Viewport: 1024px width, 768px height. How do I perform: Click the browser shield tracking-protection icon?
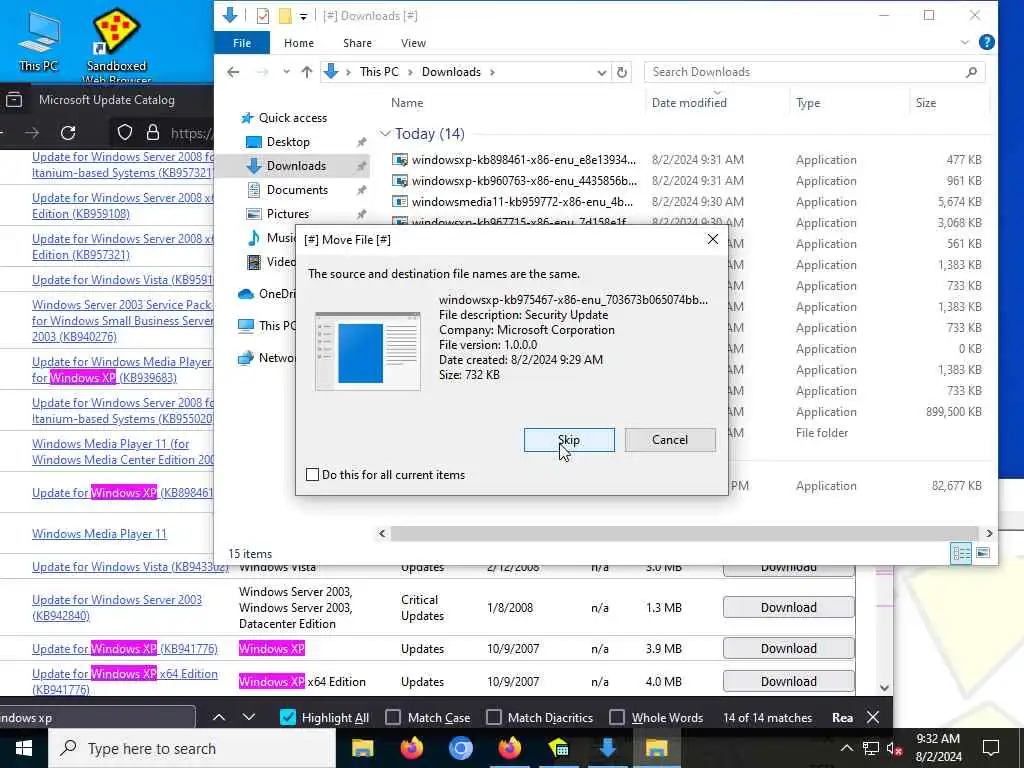click(125, 133)
